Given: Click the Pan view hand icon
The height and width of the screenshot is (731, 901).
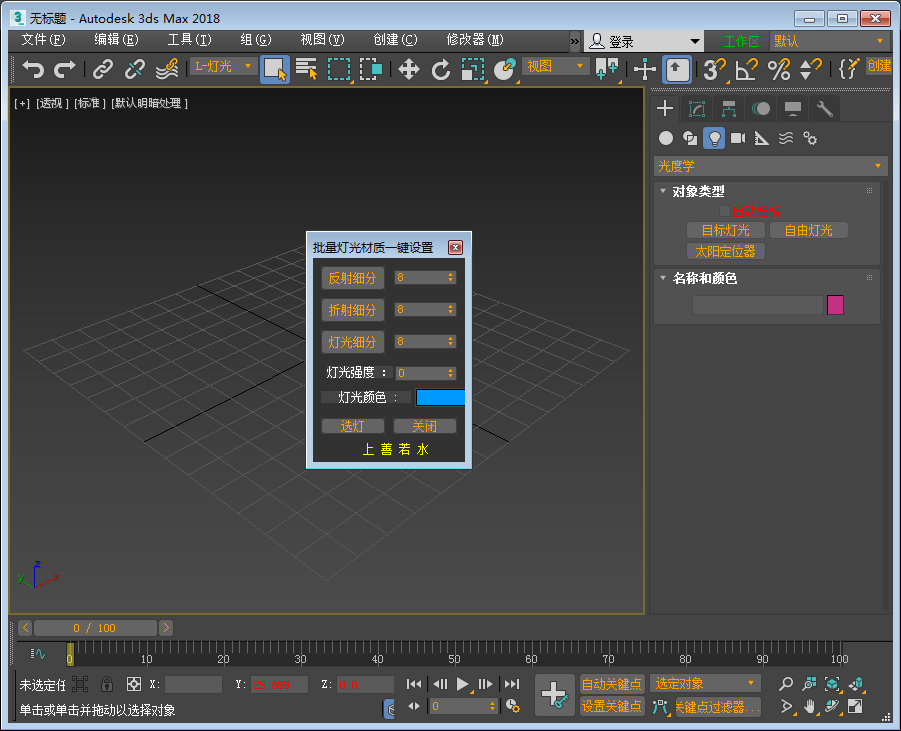Looking at the screenshot, I should 812,705.
